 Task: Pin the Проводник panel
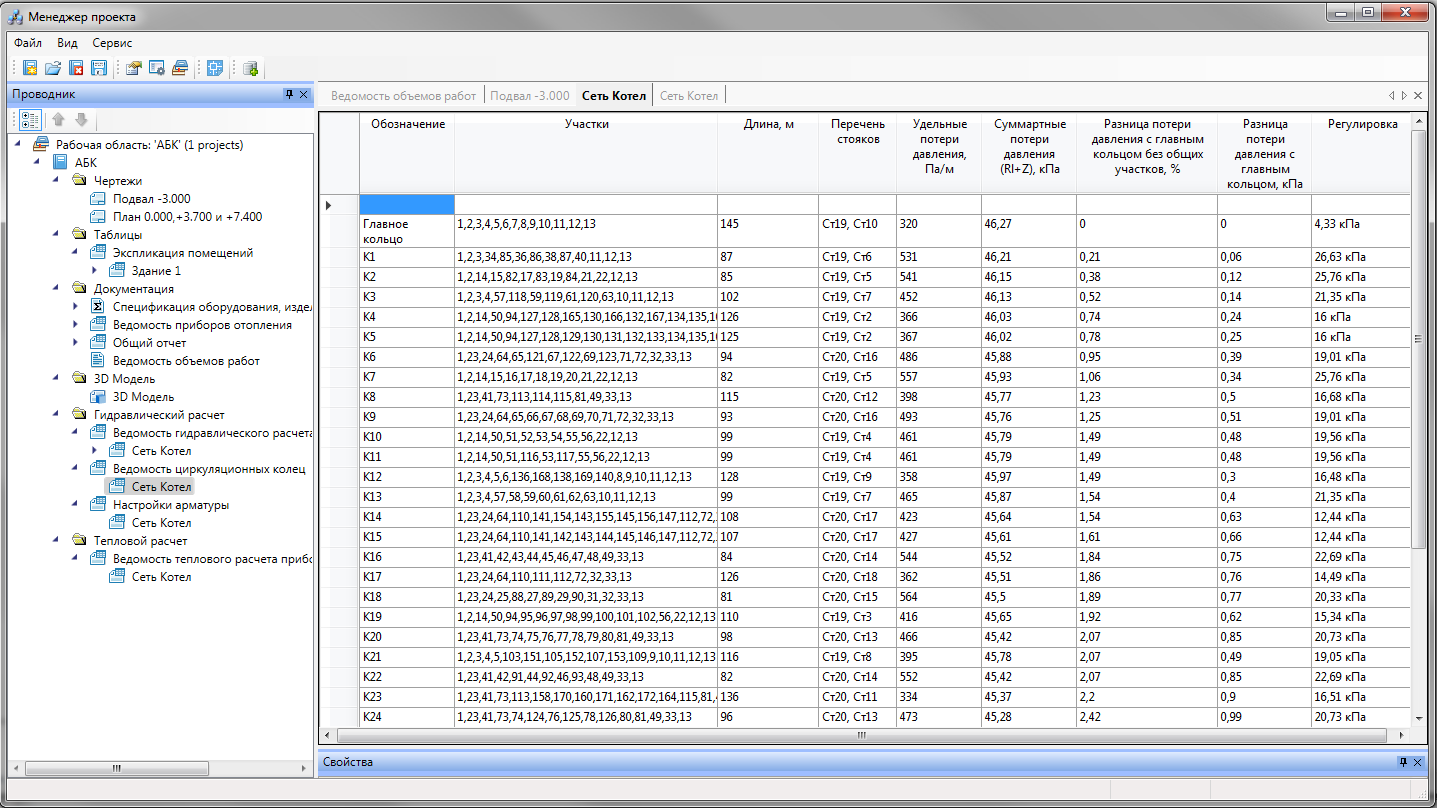coord(289,94)
